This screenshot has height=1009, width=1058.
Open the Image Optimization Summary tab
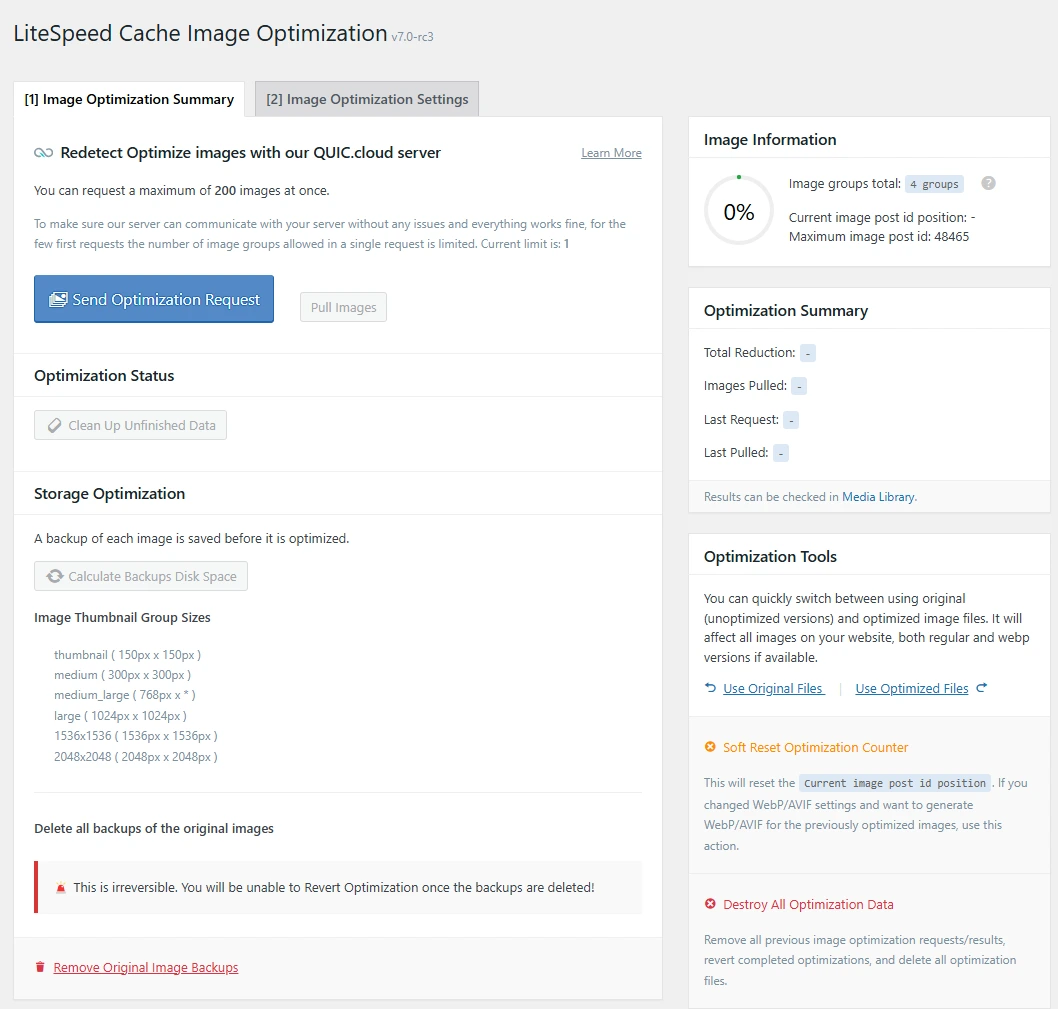point(129,99)
